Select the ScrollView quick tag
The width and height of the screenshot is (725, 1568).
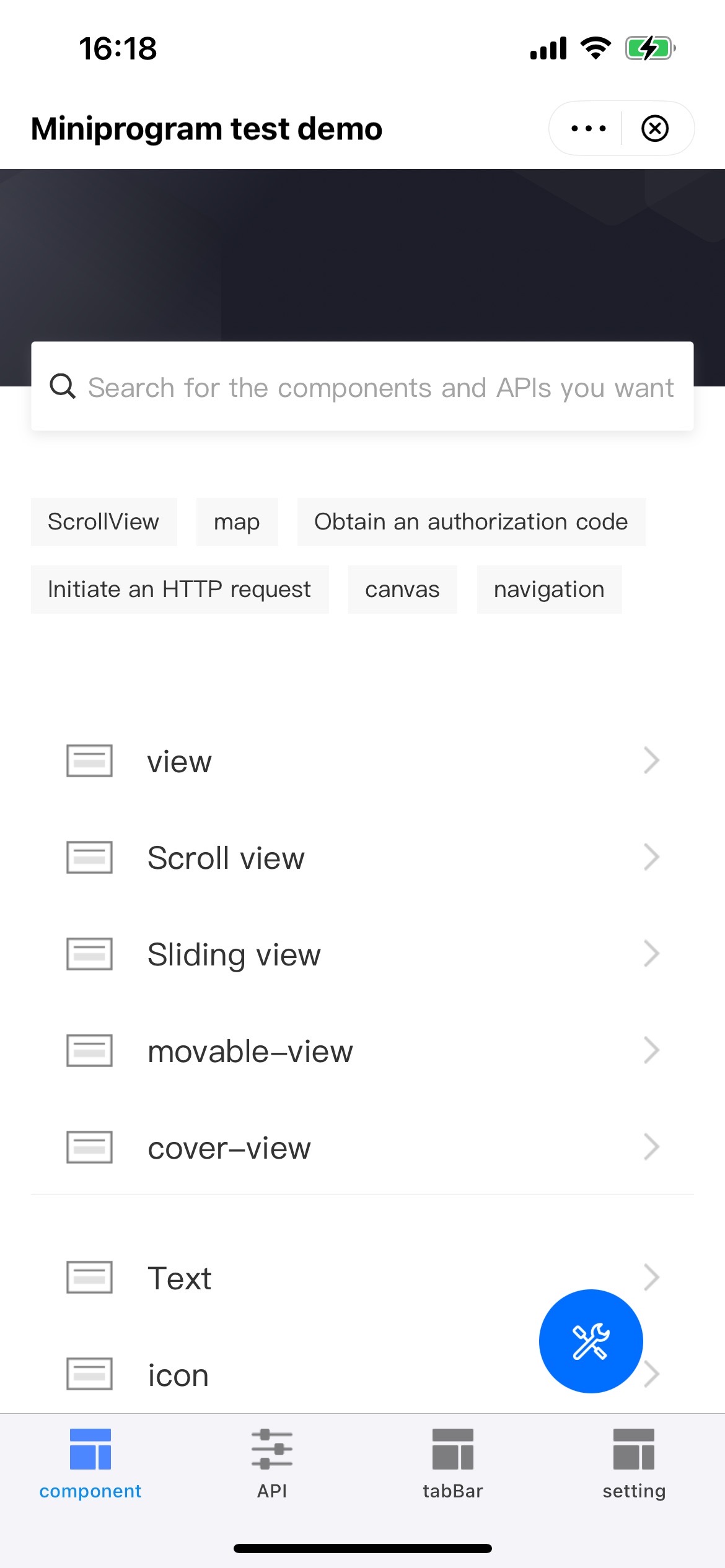click(103, 522)
